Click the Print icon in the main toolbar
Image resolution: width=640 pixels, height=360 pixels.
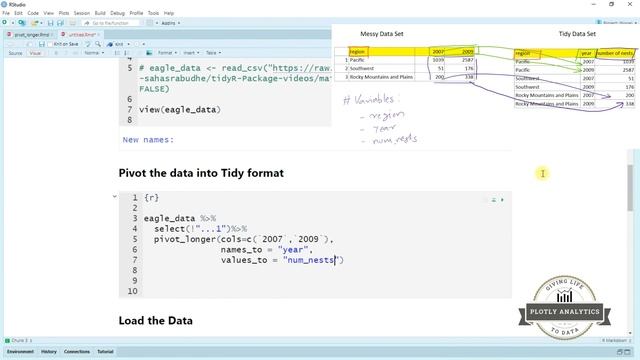coord(73,23)
